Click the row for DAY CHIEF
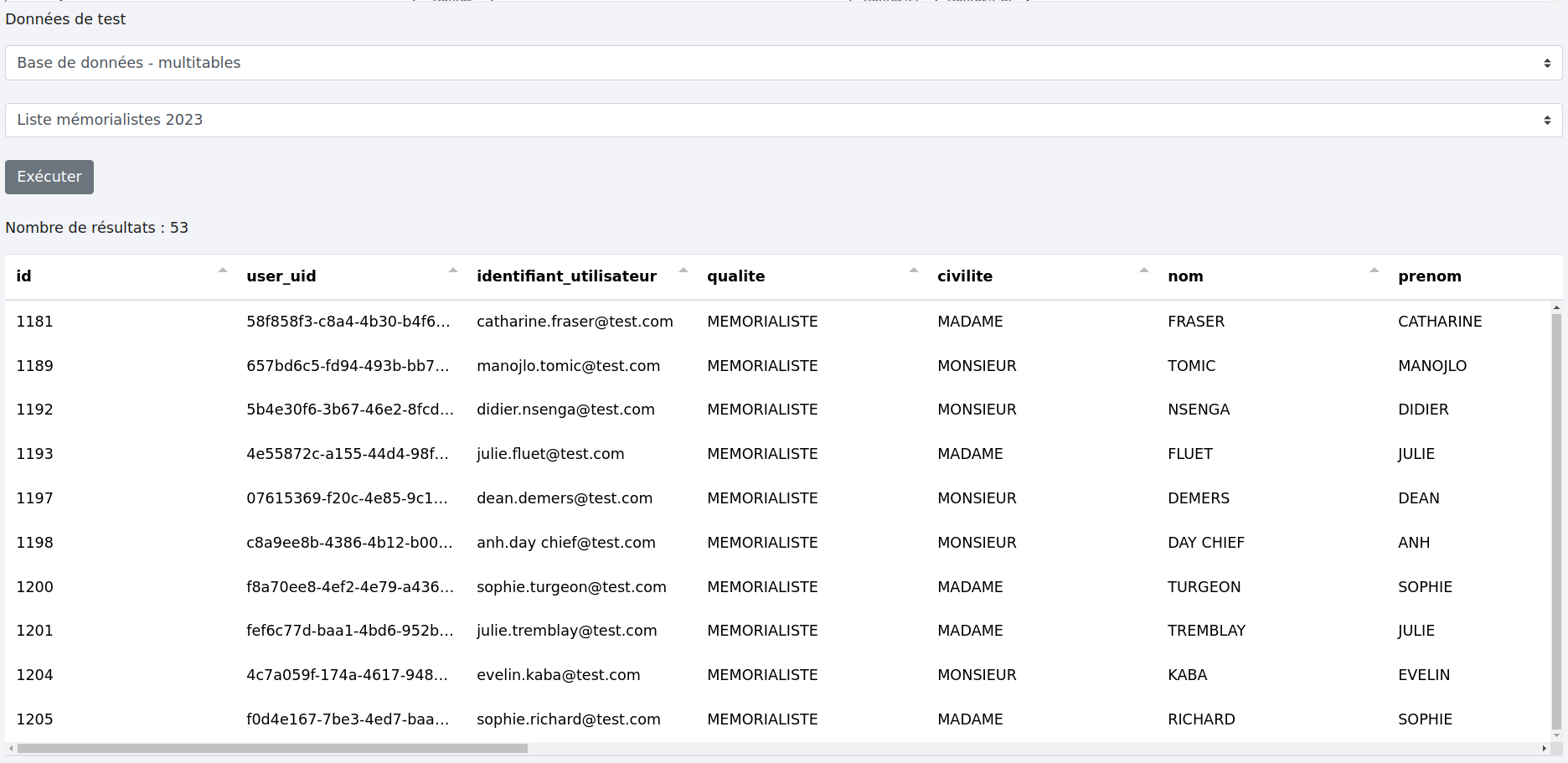The width and height of the screenshot is (1568, 763). point(1205,543)
